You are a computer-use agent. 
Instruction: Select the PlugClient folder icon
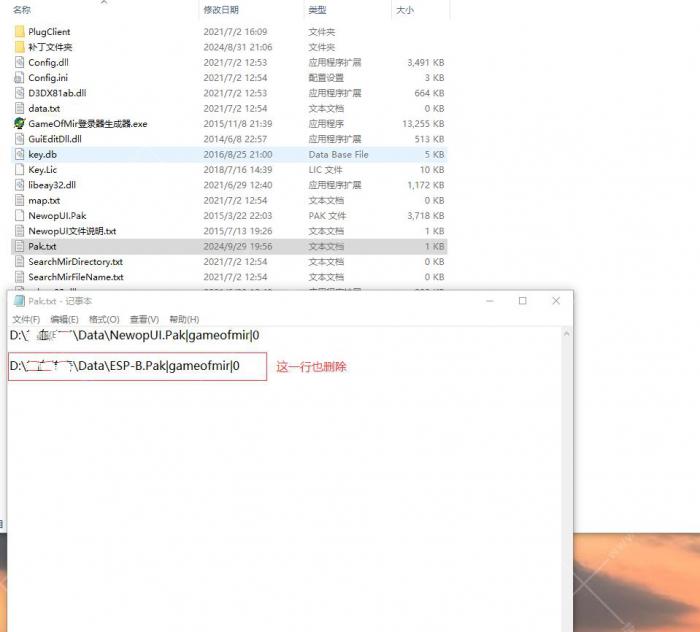[x=19, y=32]
